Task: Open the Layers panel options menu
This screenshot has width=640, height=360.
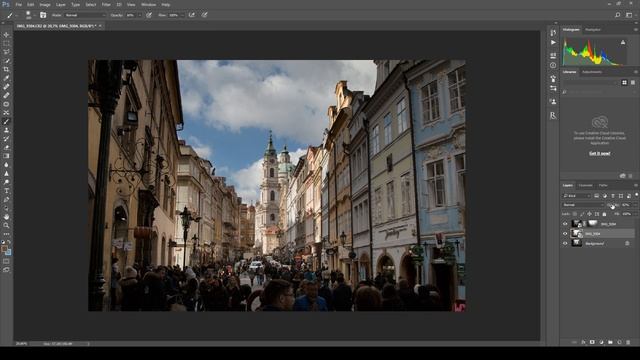Action: [x=636, y=185]
